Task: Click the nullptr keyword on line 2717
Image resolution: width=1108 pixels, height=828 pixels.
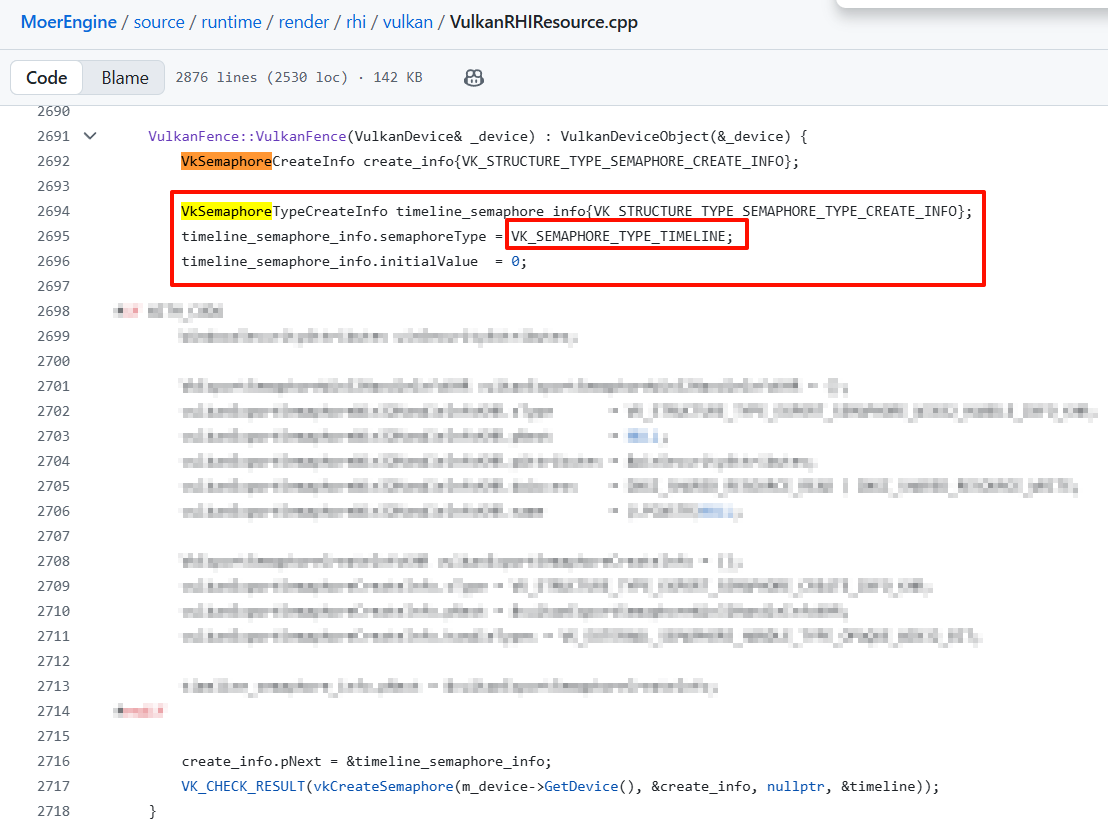Action: tap(797, 786)
